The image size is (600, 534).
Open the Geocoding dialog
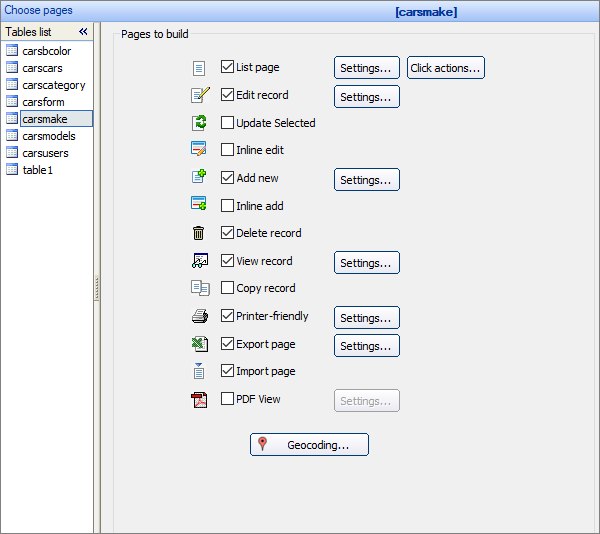[x=309, y=444]
